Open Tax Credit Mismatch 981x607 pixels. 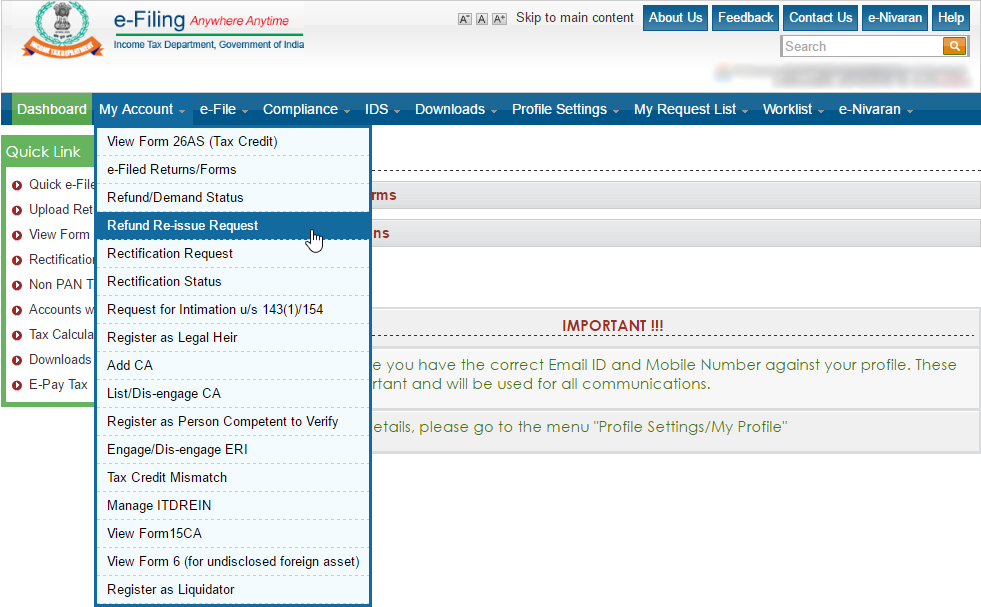point(233,477)
